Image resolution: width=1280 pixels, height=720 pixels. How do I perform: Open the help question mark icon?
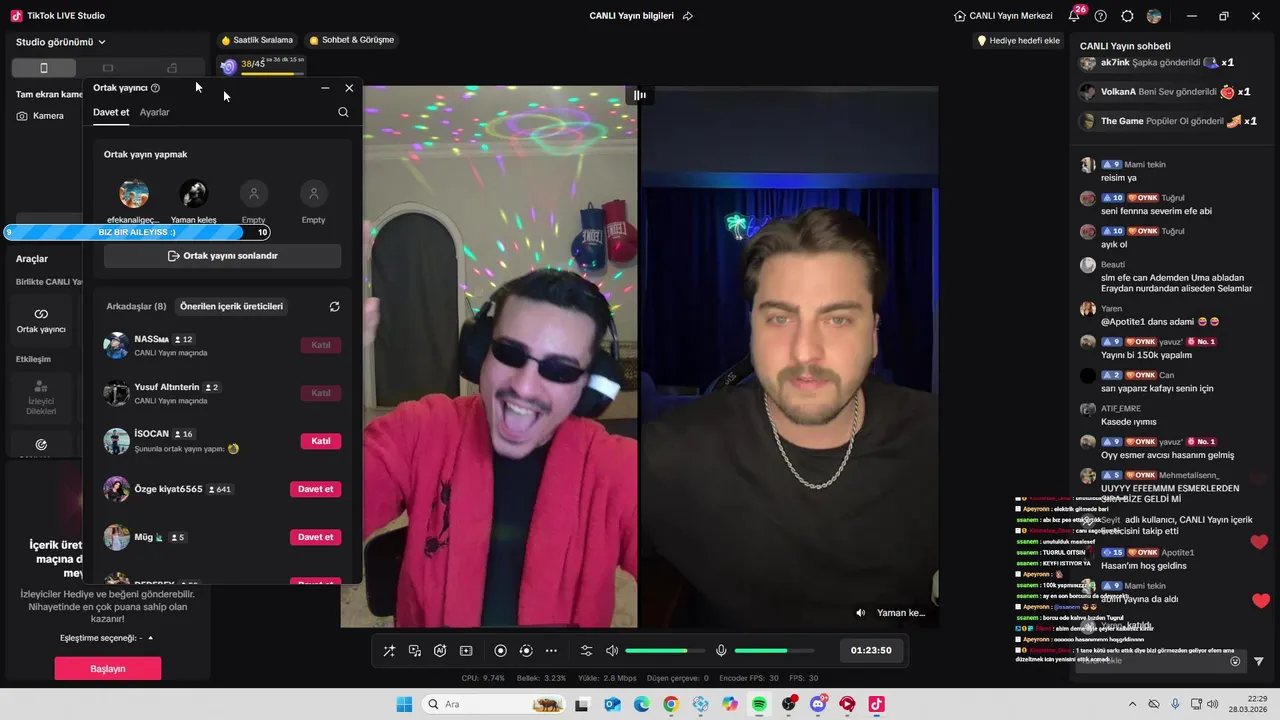pyautogui.click(x=1101, y=16)
